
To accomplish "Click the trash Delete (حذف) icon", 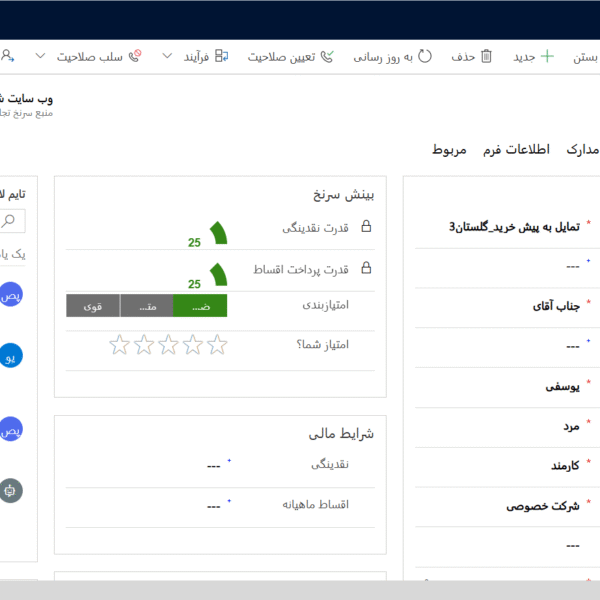I will click(x=487, y=57).
